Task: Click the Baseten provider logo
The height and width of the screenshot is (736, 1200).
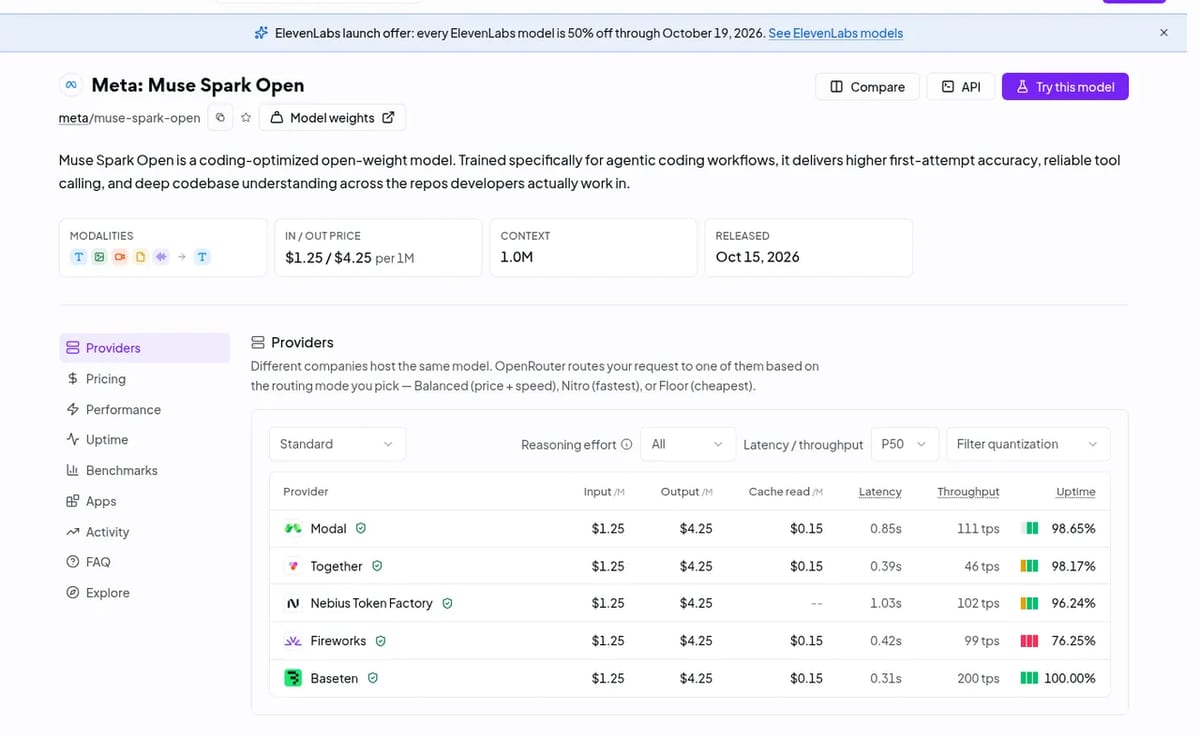Action: 293,678
